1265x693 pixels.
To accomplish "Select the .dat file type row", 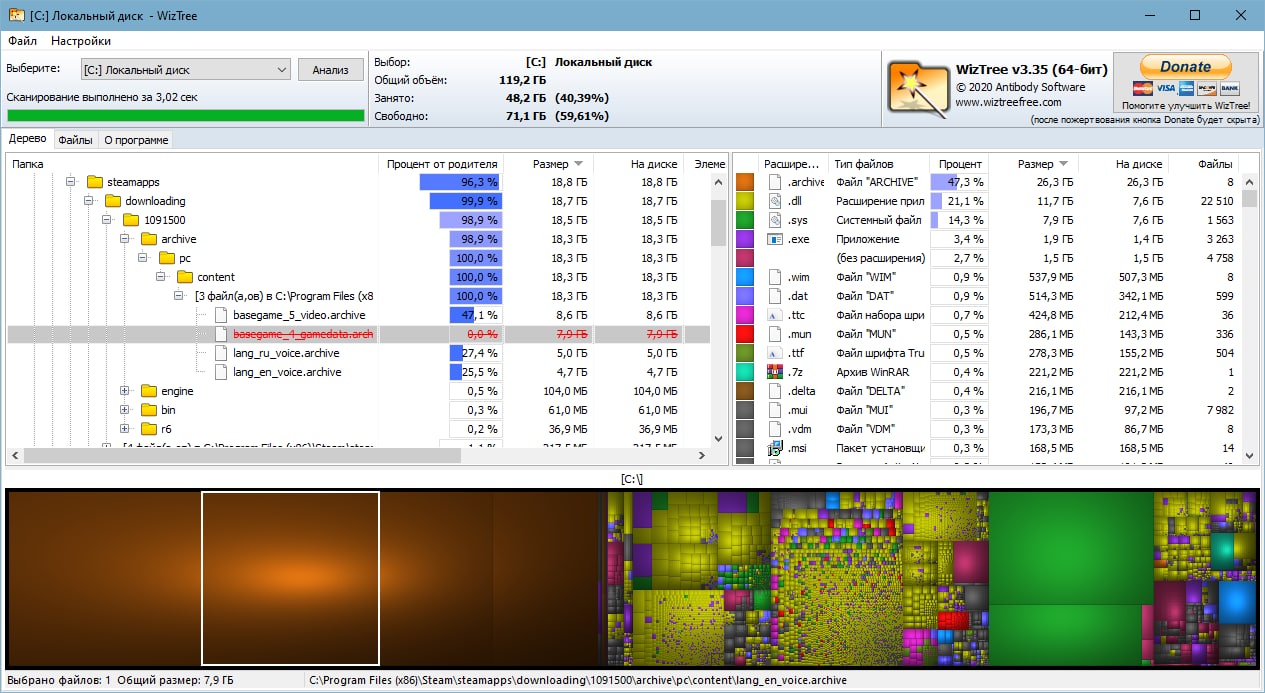I will (x=987, y=296).
